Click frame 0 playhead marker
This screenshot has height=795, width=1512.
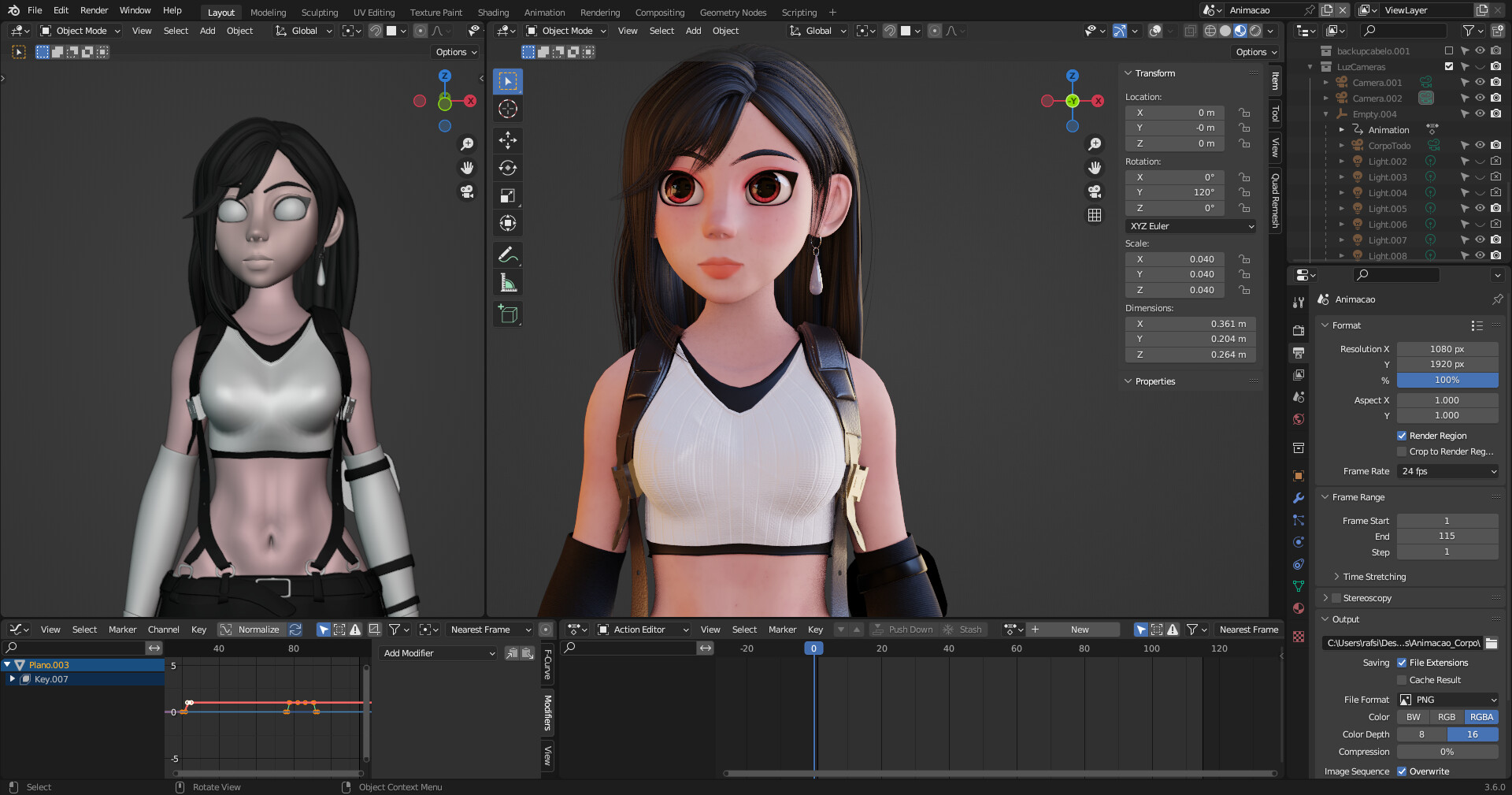(813, 648)
